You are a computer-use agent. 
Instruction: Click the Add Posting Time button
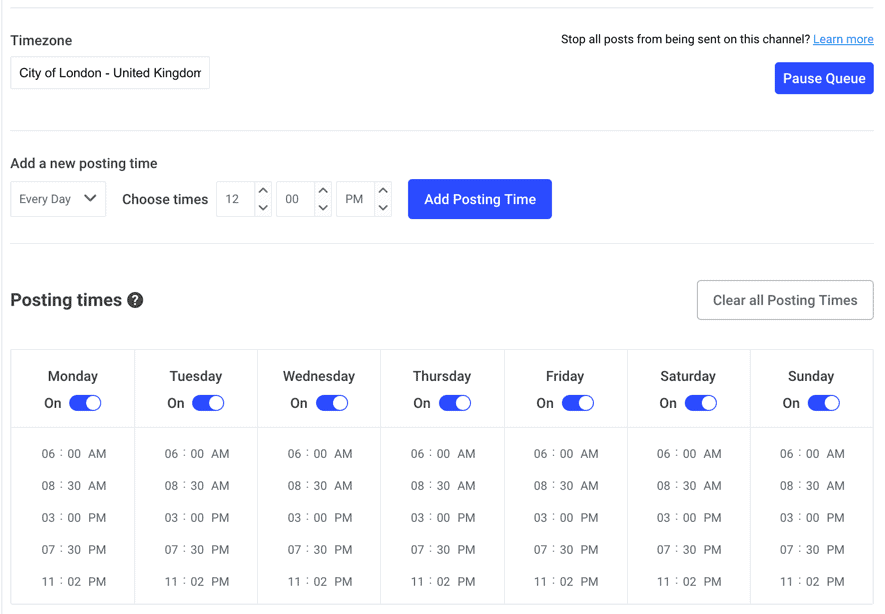[x=480, y=199]
